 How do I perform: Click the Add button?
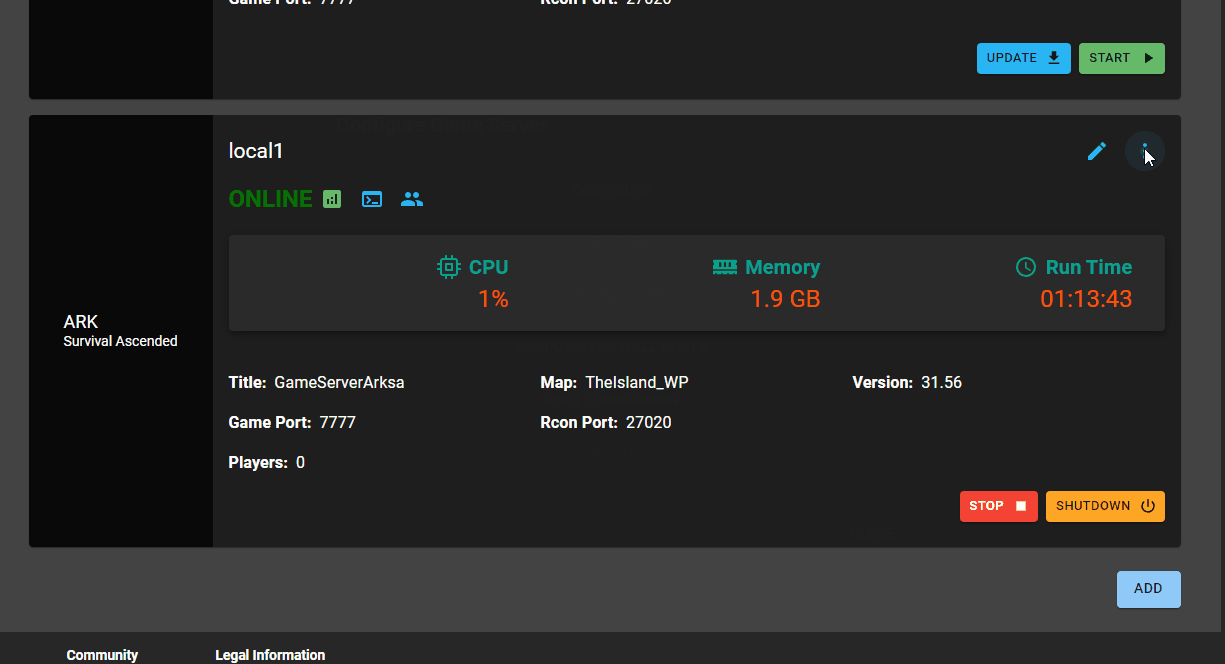point(1149,589)
